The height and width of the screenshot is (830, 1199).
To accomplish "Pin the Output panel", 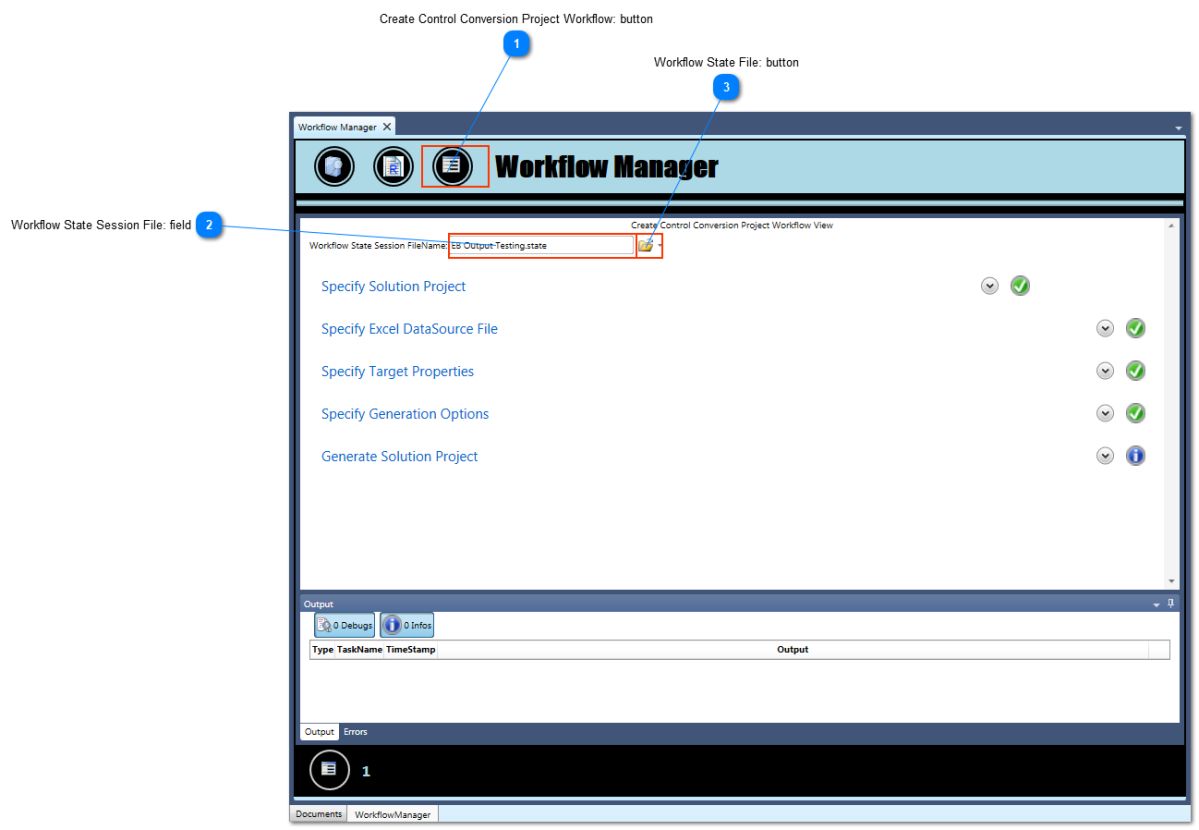I will click(x=1171, y=604).
